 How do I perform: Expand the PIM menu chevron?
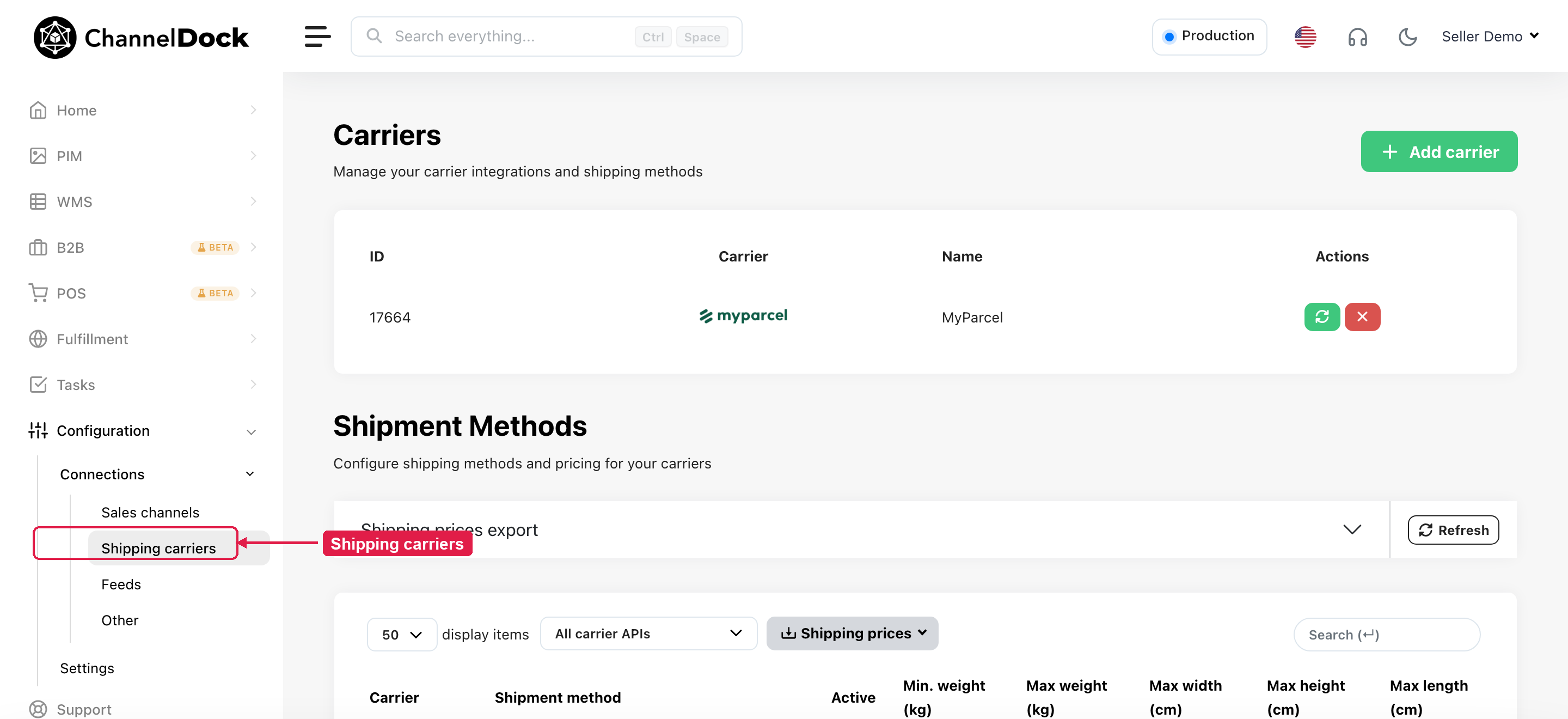[x=253, y=156]
